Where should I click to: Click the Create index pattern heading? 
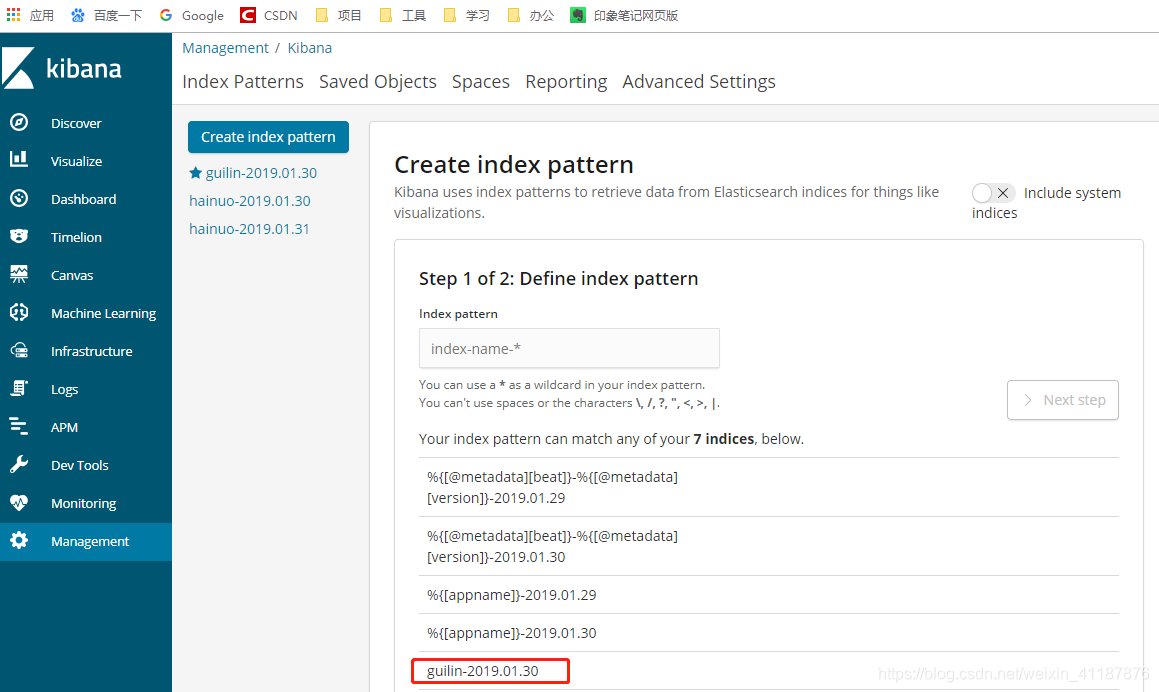click(514, 164)
